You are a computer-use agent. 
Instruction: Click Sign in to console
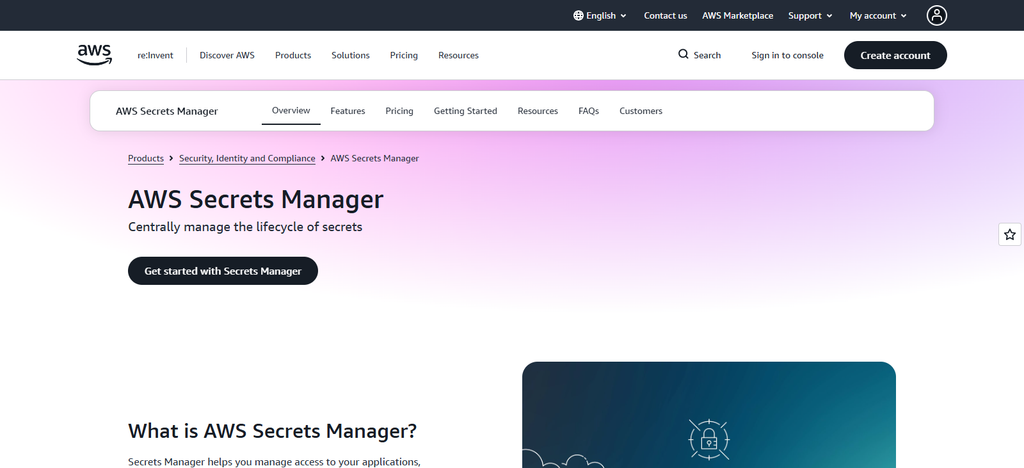787,55
